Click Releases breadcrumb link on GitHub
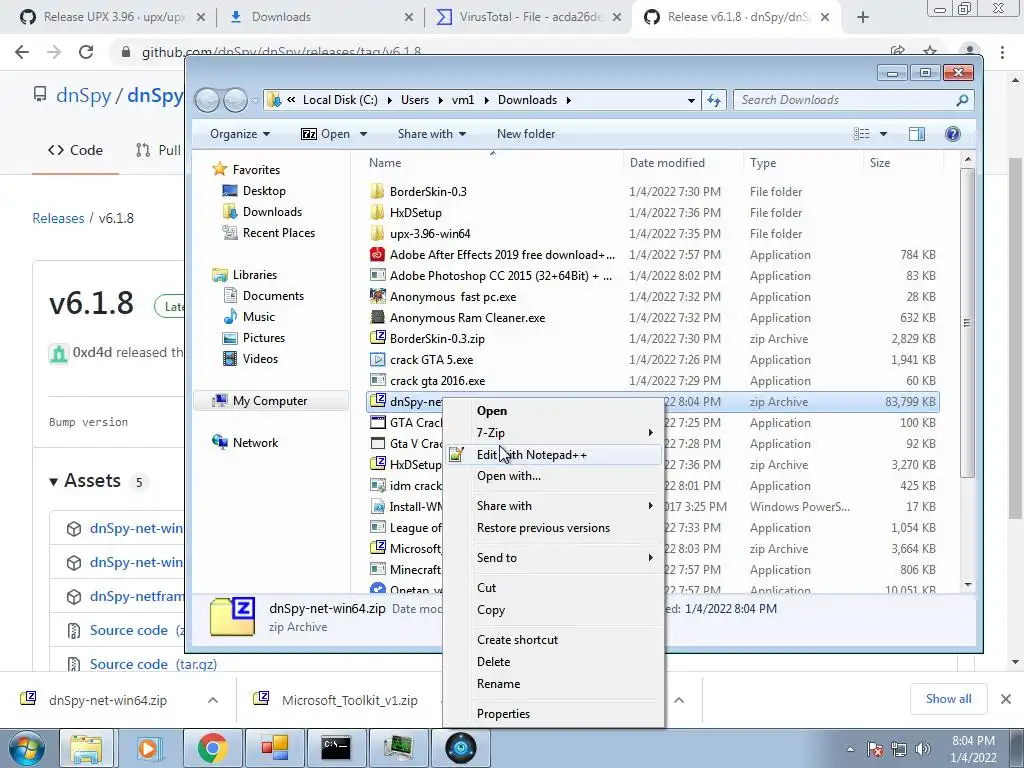Image resolution: width=1024 pixels, height=768 pixels. point(58,218)
